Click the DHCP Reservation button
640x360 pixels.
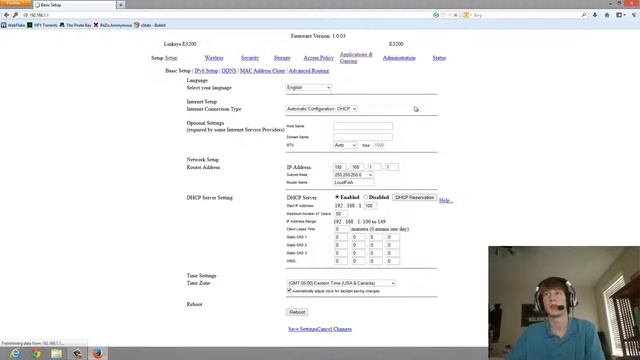[x=414, y=197]
